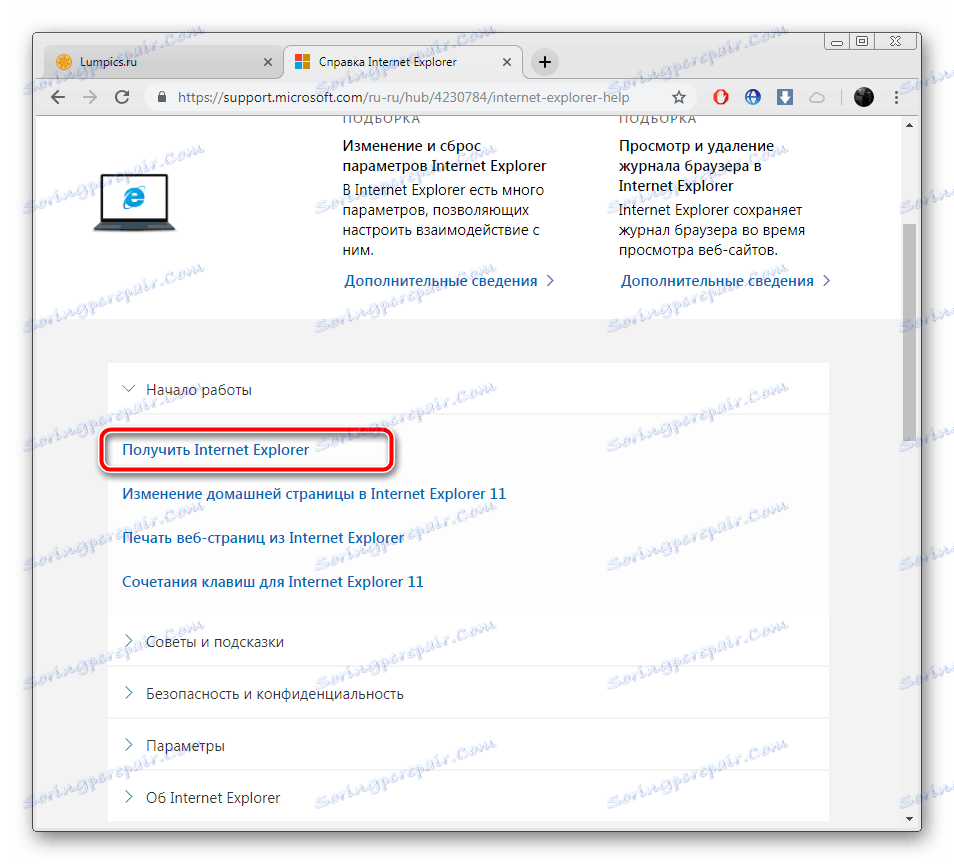The height and width of the screenshot is (864, 954).
Task: Open a new tab with the plus button
Action: pos(545,62)
